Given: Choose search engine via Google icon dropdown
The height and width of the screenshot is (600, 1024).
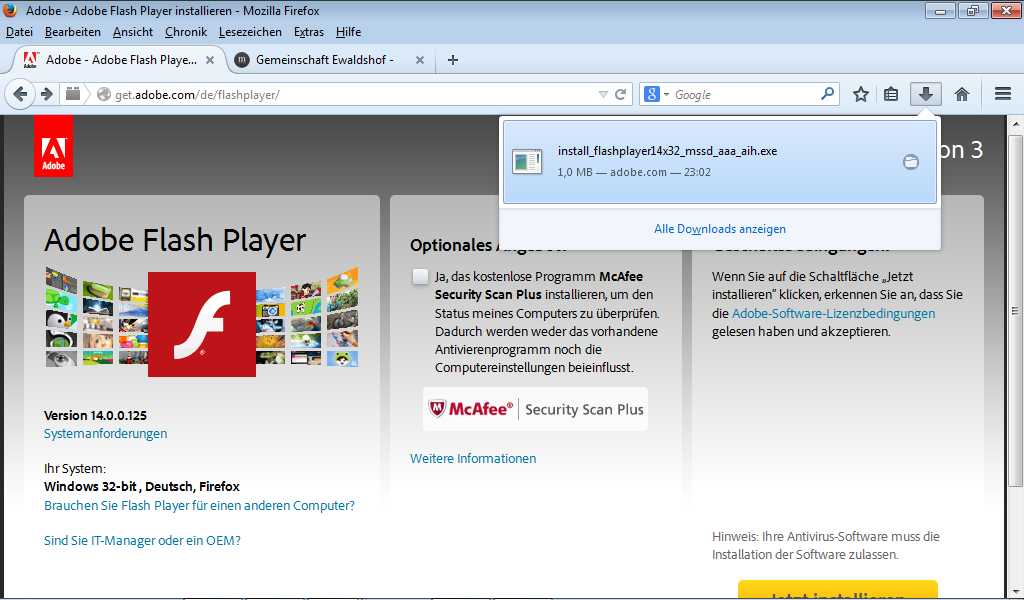Looking at the screenshot, I should click(656, 95).
